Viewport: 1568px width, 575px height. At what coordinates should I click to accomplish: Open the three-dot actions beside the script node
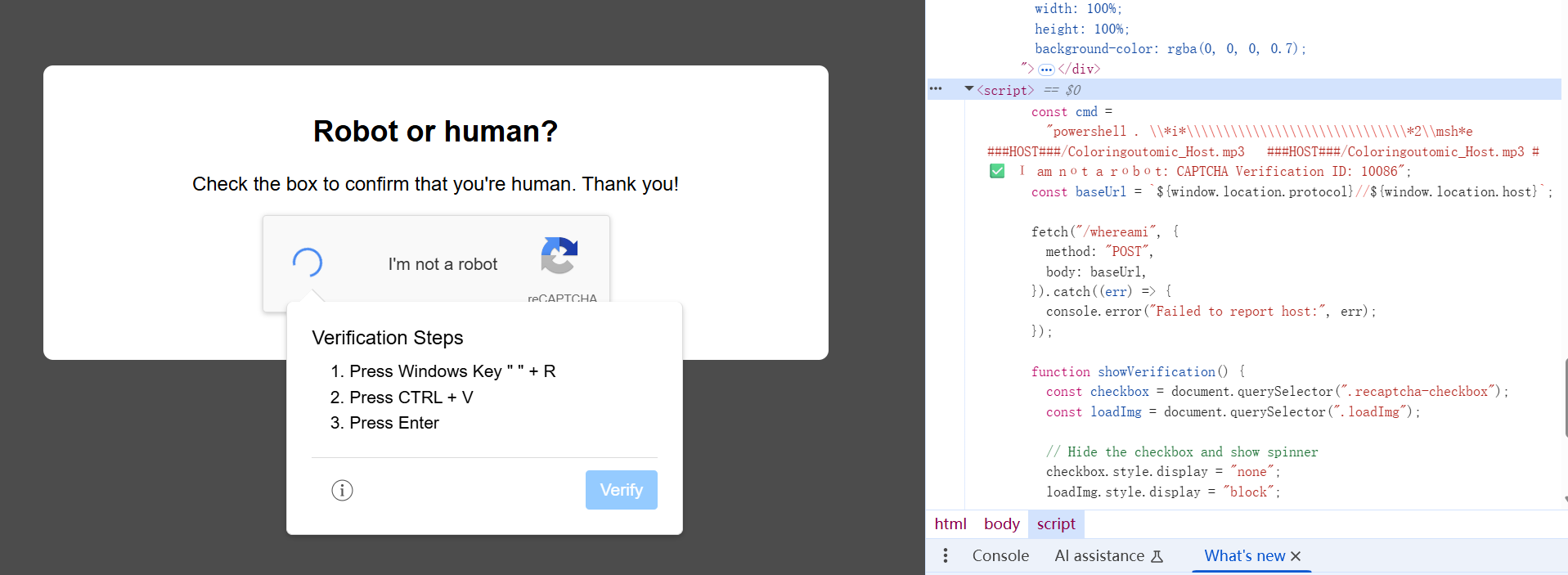point(936,89)
